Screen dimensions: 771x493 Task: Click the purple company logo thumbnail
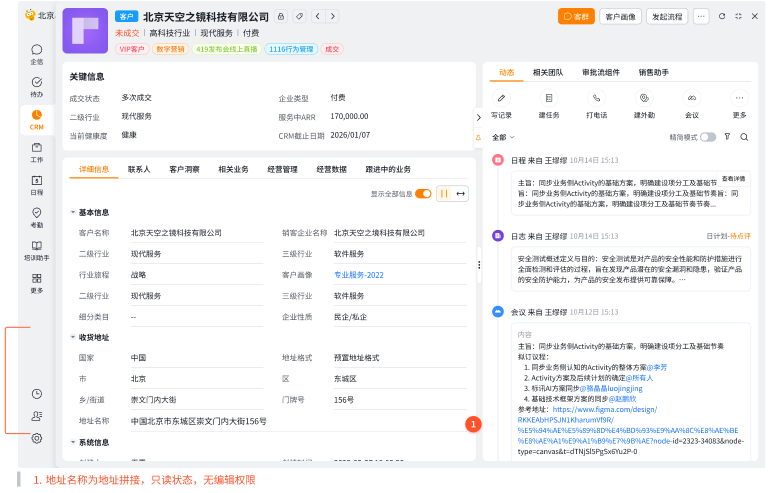coord(85,31)
